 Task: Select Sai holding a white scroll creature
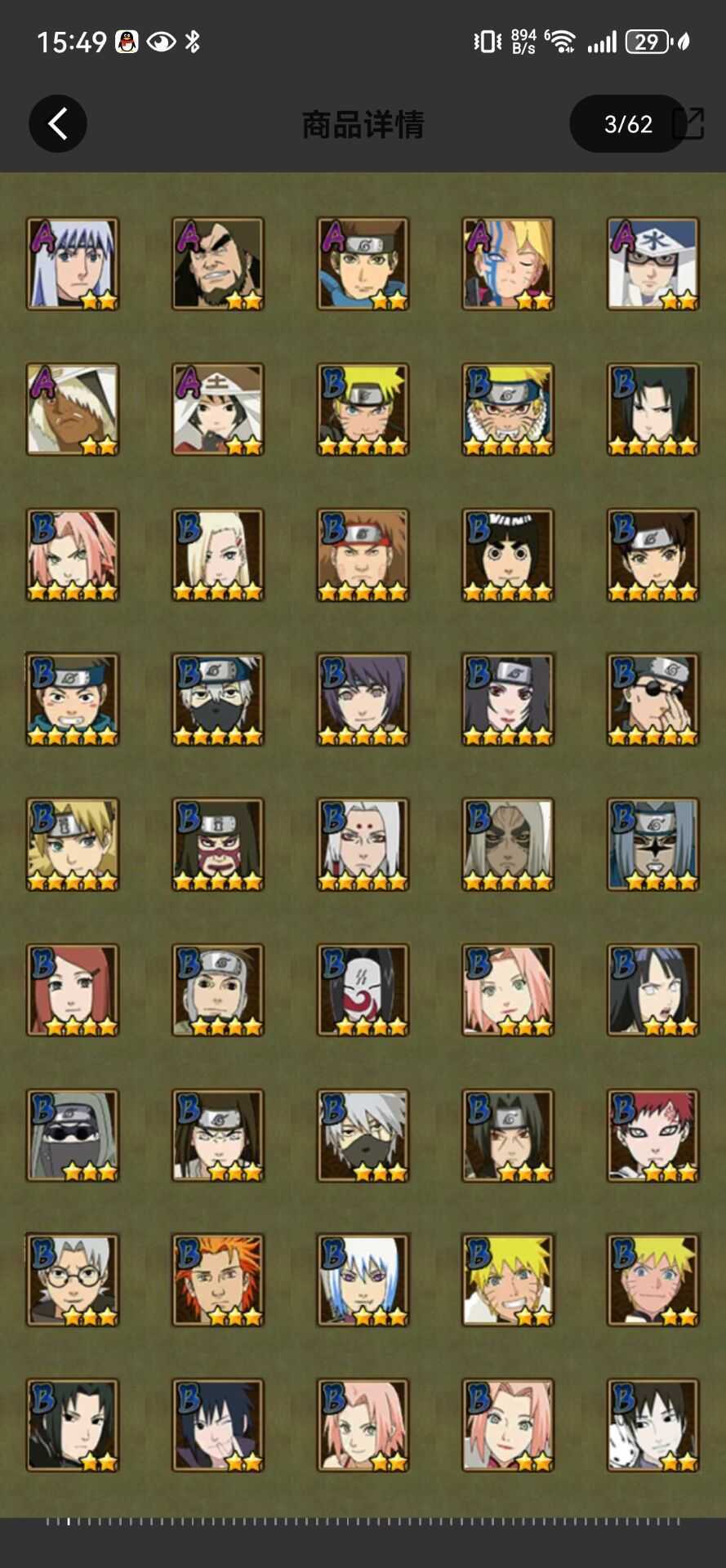tap(653, 1426)
